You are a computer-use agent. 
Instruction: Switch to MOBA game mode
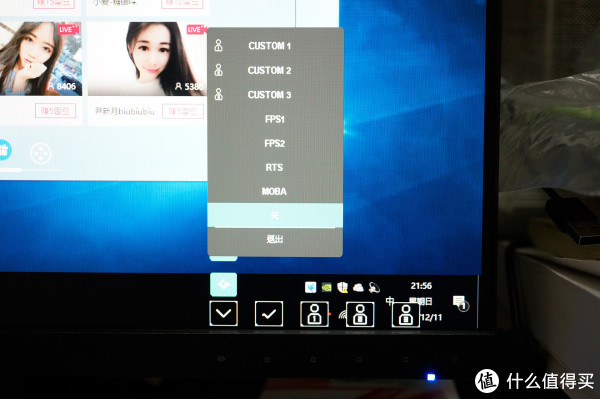tap(275, 191)
